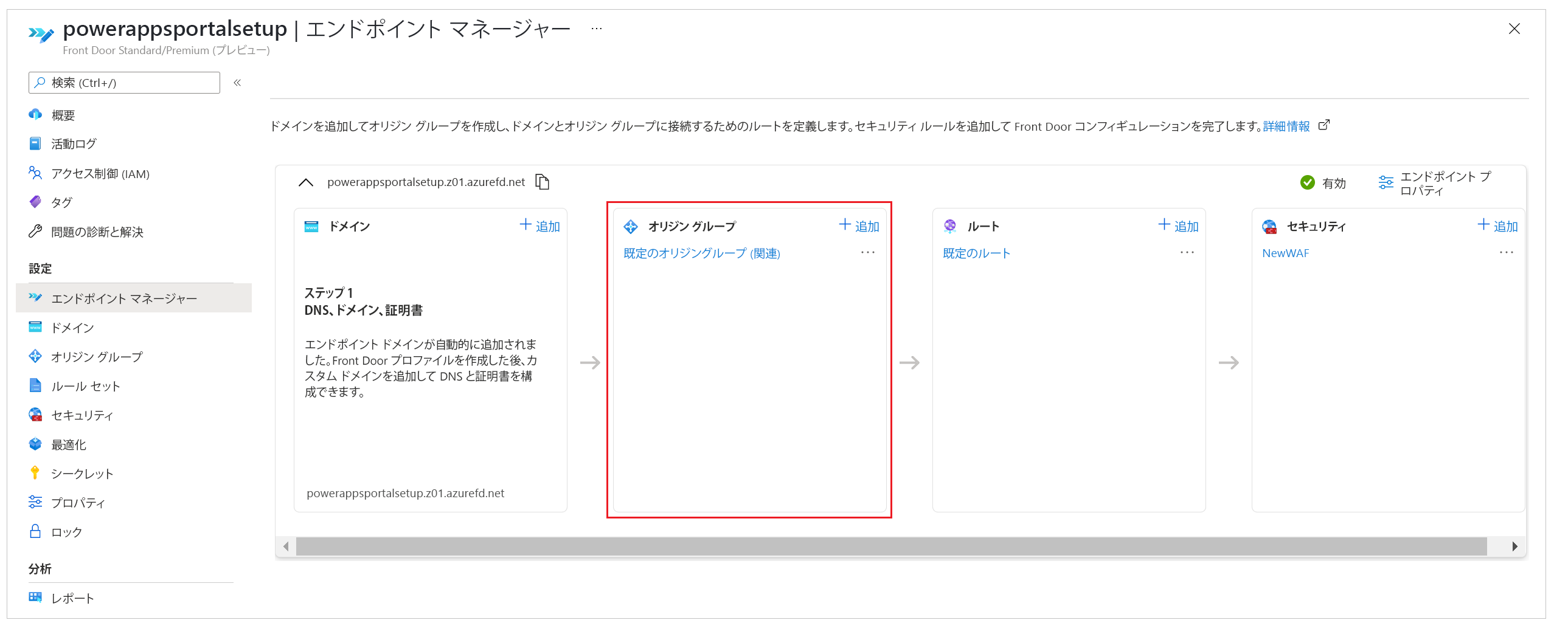Click the プロパティ sliders icon in the sidebar
Screen dimensions: 1568x637
pos(35,503)
